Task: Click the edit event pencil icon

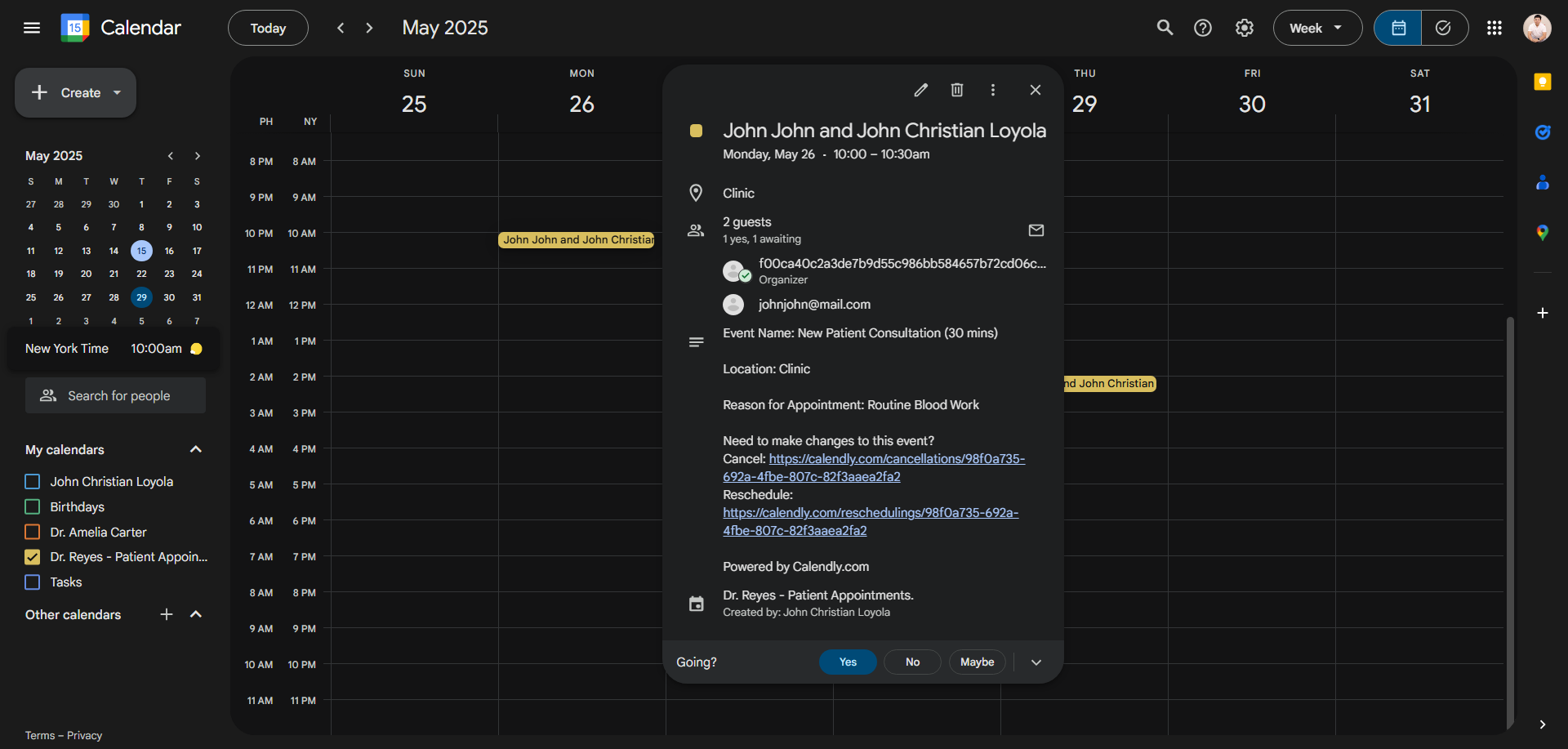Action: (920, 90)
